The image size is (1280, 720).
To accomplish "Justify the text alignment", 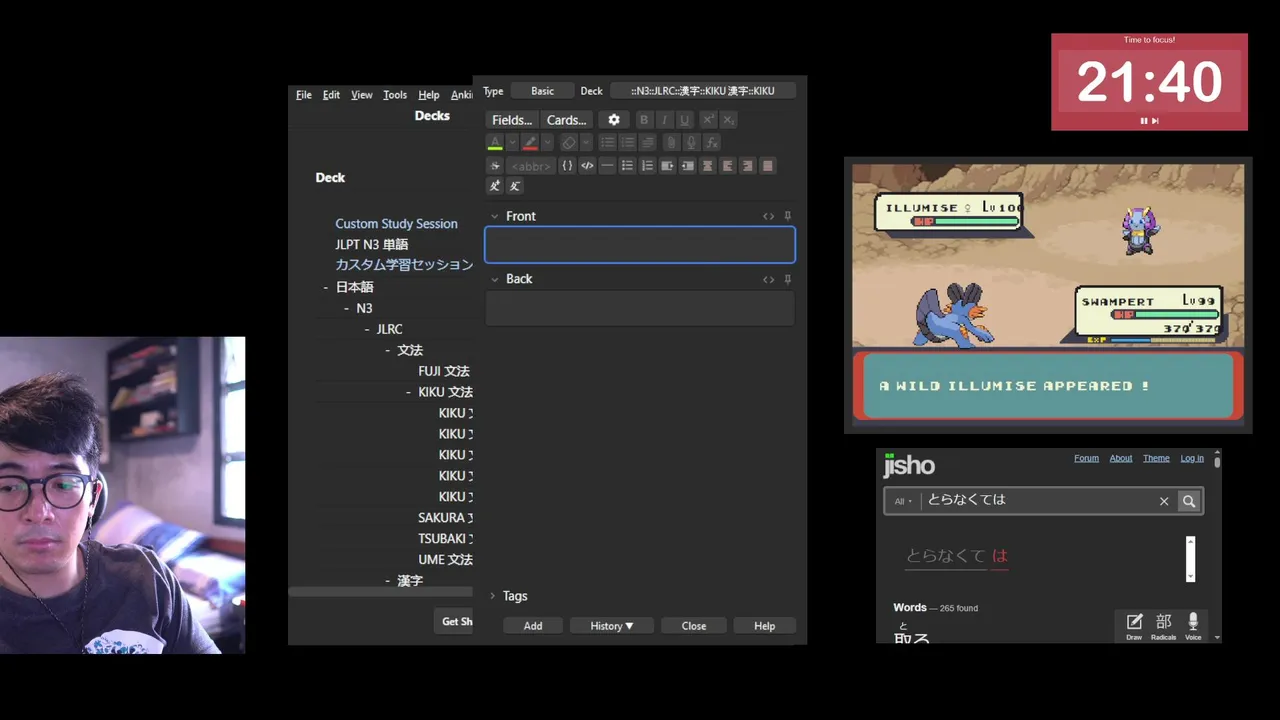I will (x=767, y=166).
